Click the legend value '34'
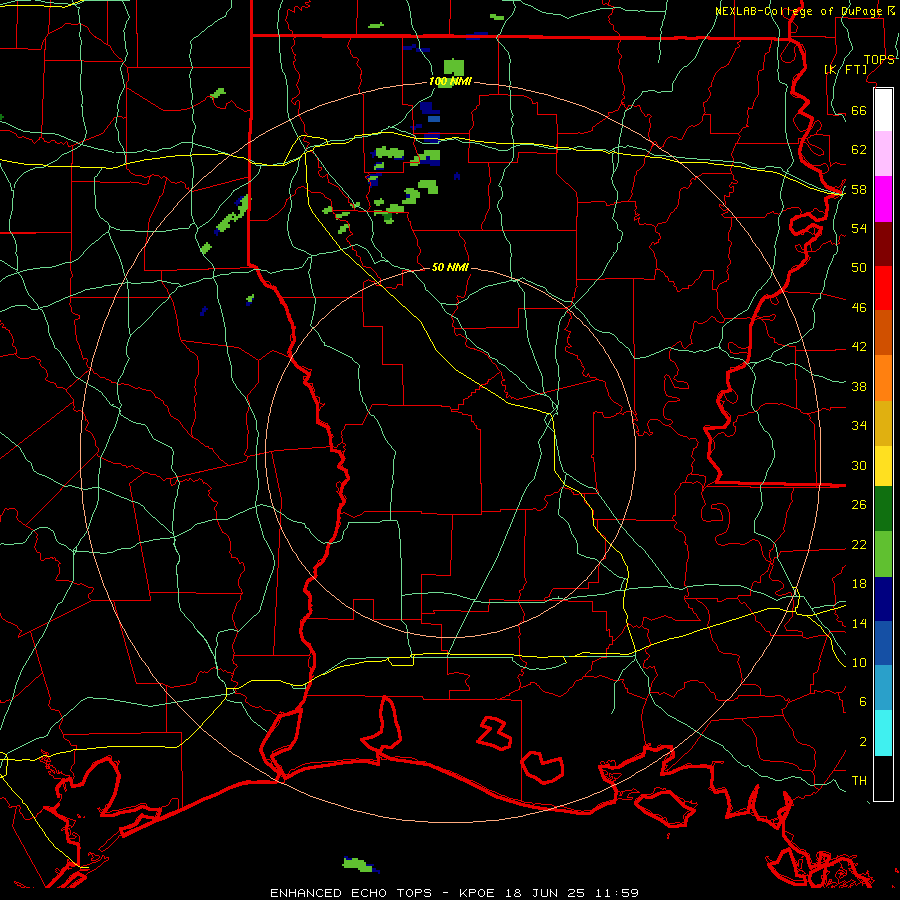900x900 pixels. 859,425
